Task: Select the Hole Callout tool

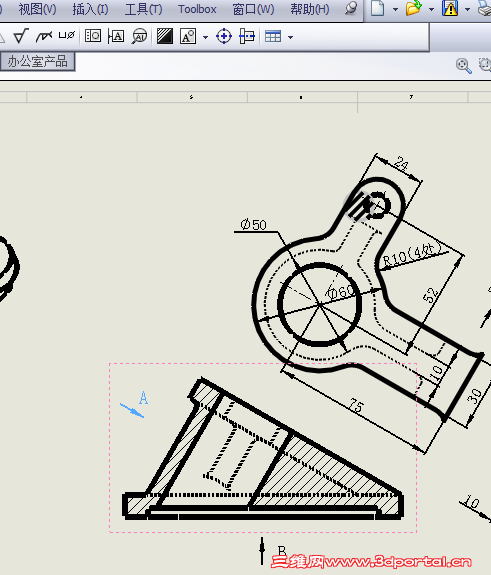Action: [67, 36]
